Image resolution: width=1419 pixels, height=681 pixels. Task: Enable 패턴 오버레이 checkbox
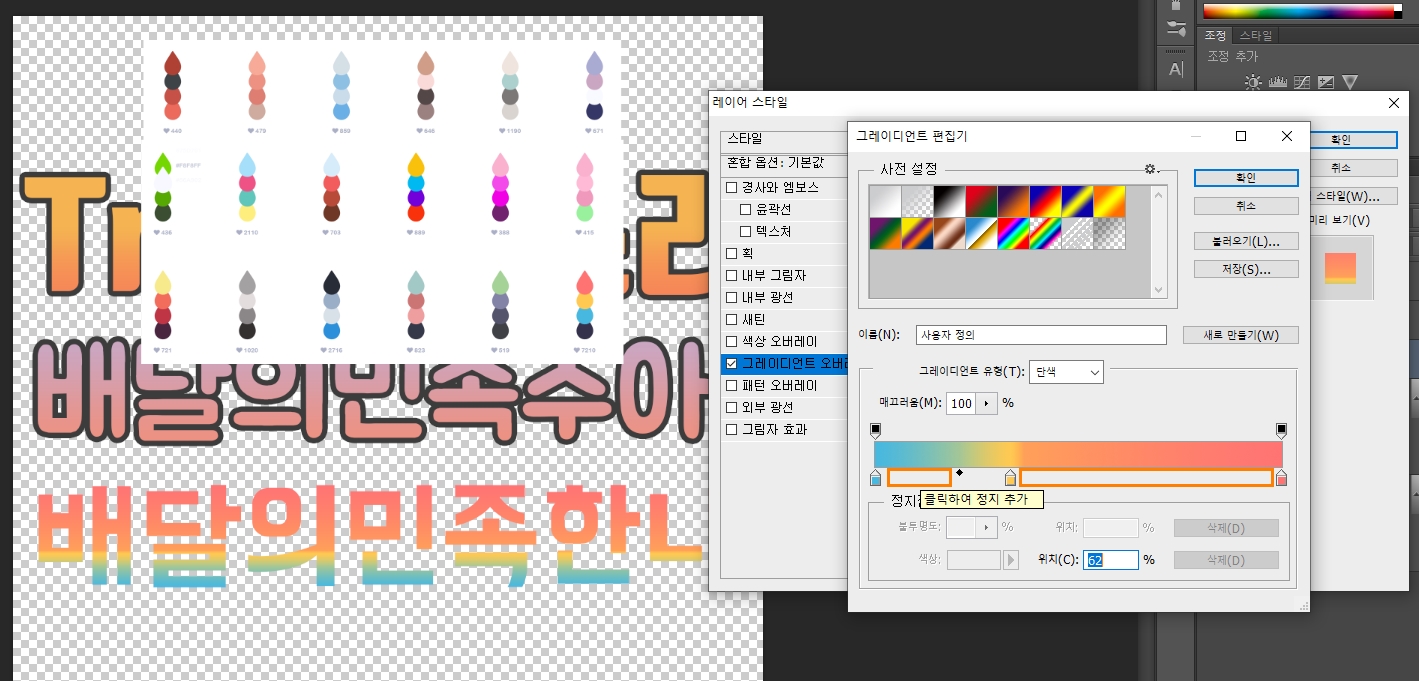click(x=732, y=385)
